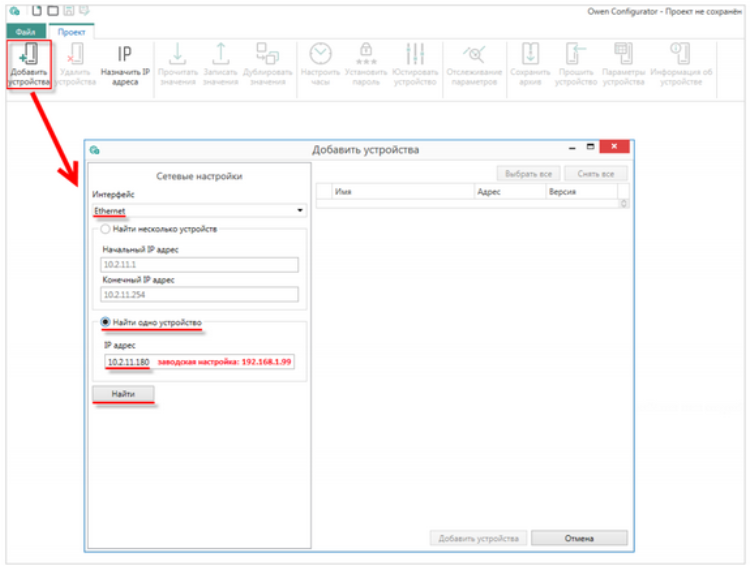This screenshot has width=750, height=566.
Task: Open the Ethernet interface dropdown
Action: pyautogui.click(x=199, y=211)
